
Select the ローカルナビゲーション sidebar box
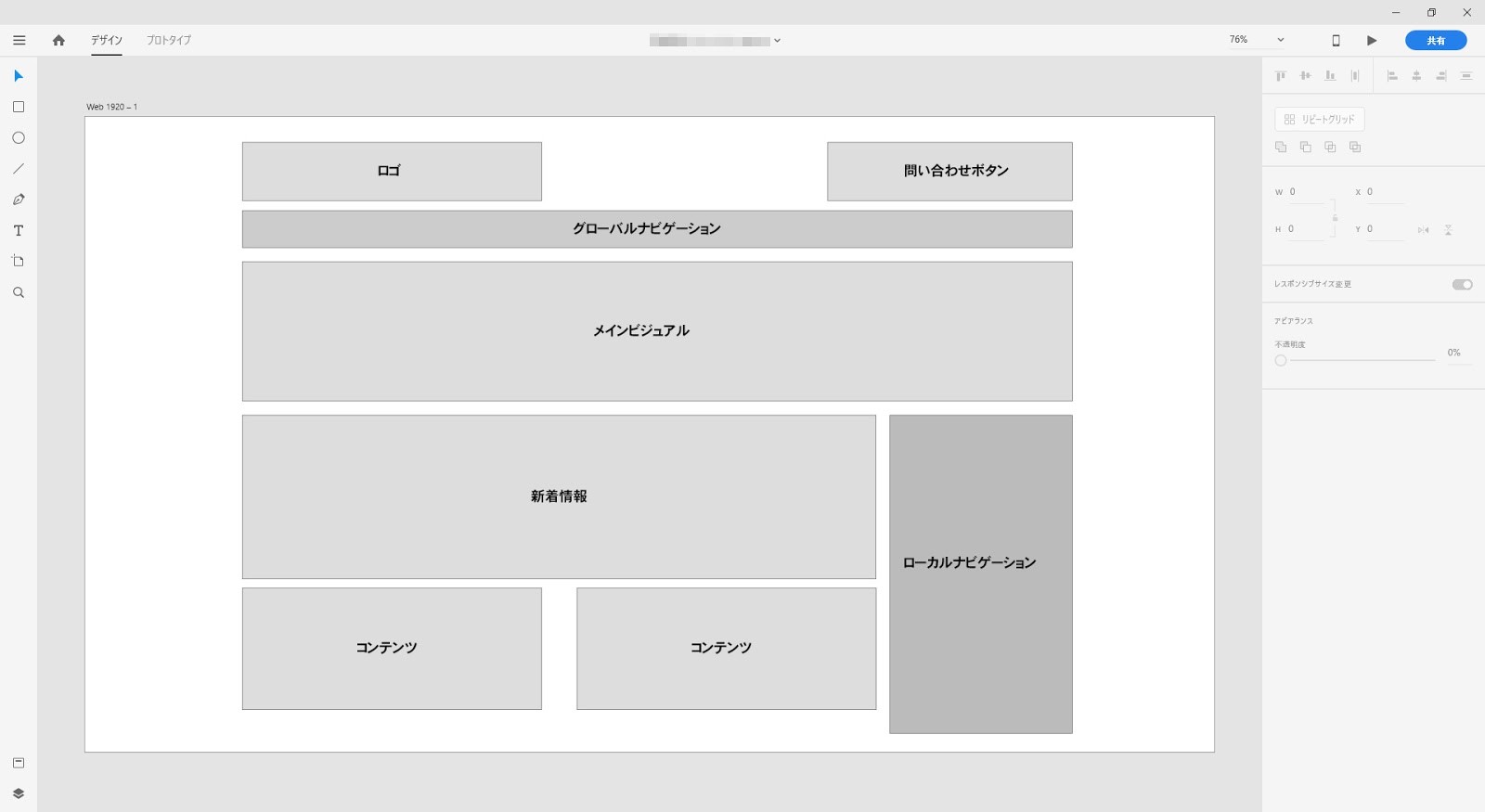(x=981, y=574)
